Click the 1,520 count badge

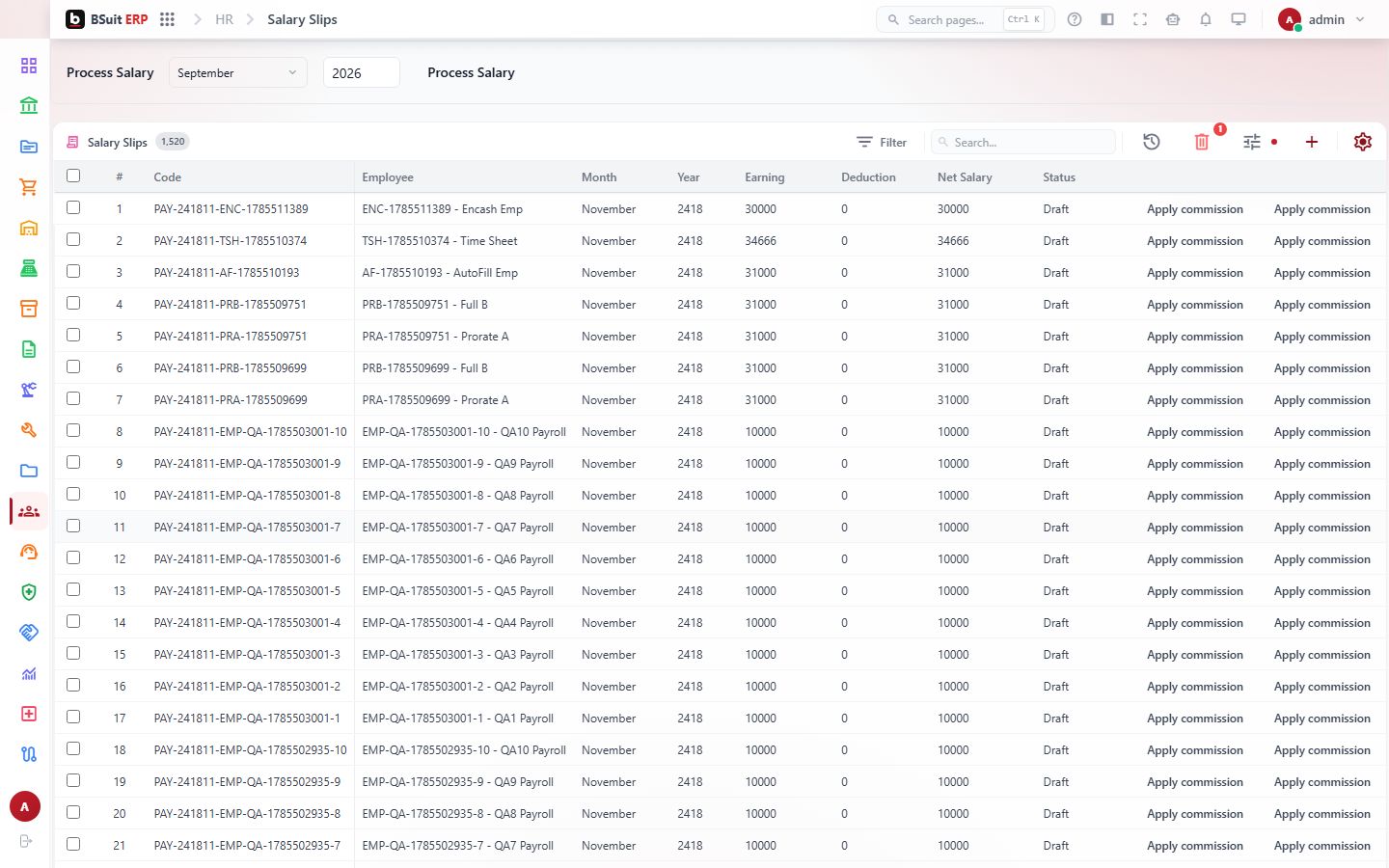[x=173, y=142]
